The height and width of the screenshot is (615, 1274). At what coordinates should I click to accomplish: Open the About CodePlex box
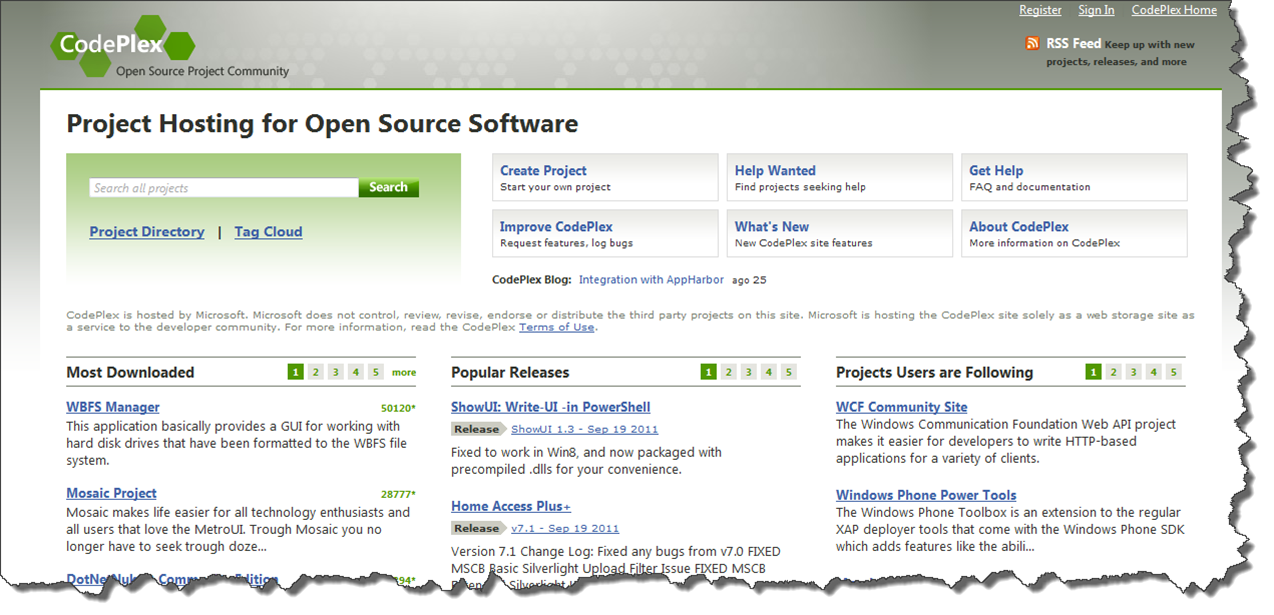pyautogui.click(x=1074, y=233)
